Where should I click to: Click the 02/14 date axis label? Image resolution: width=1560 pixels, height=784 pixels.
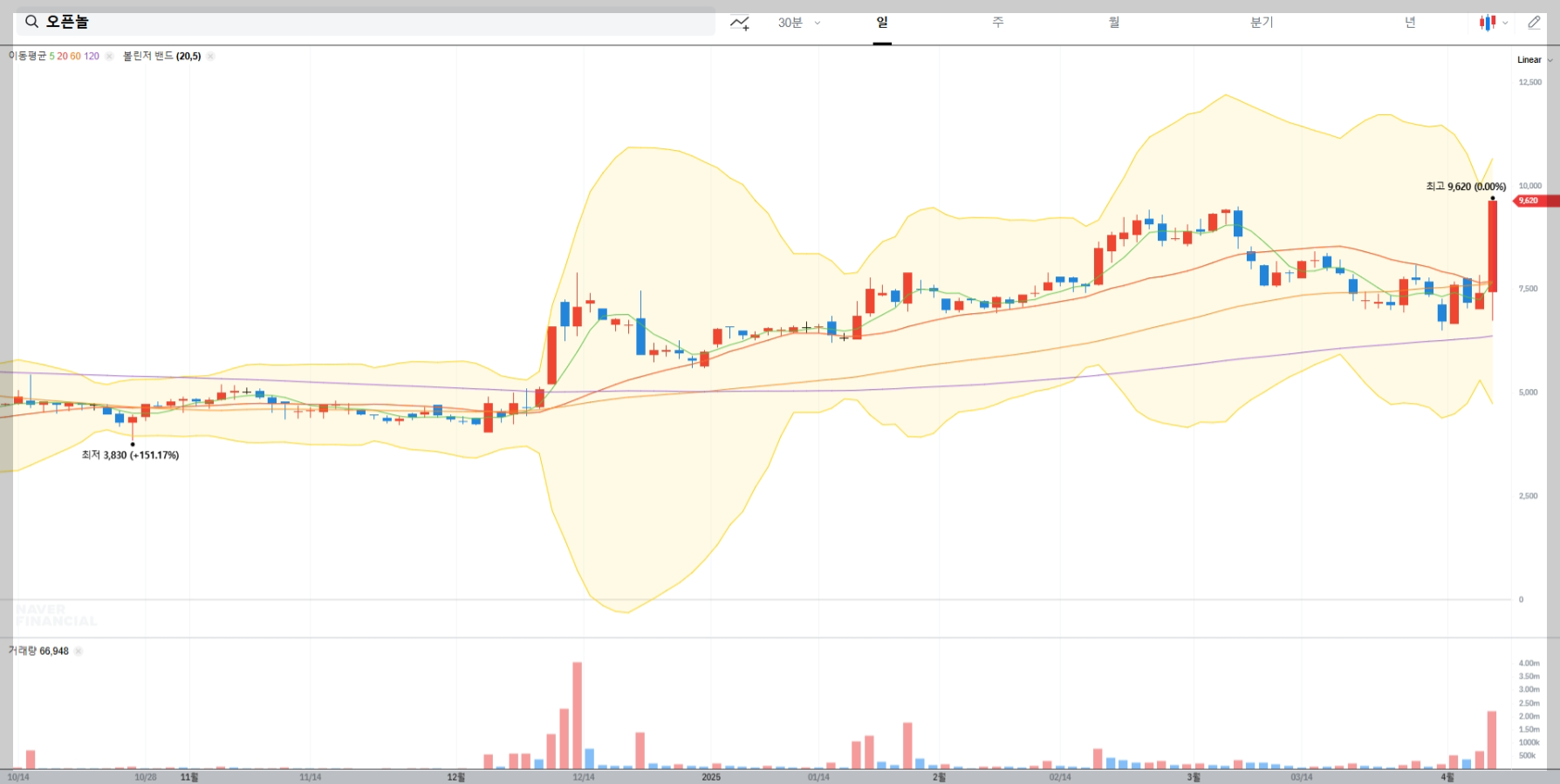1060,777
